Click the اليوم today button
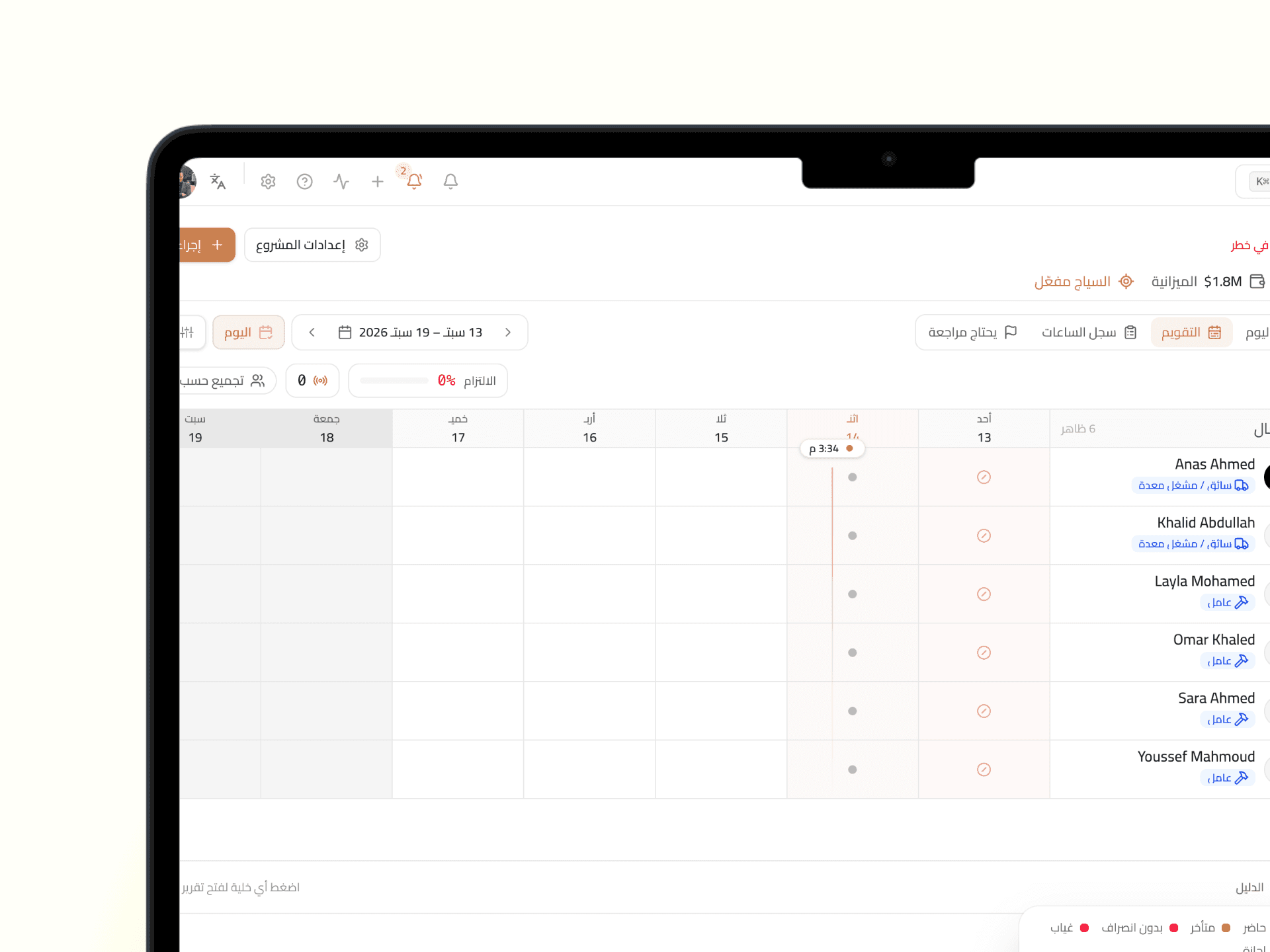The width and height of the screenshot is (1270, 952). [248, 332]
